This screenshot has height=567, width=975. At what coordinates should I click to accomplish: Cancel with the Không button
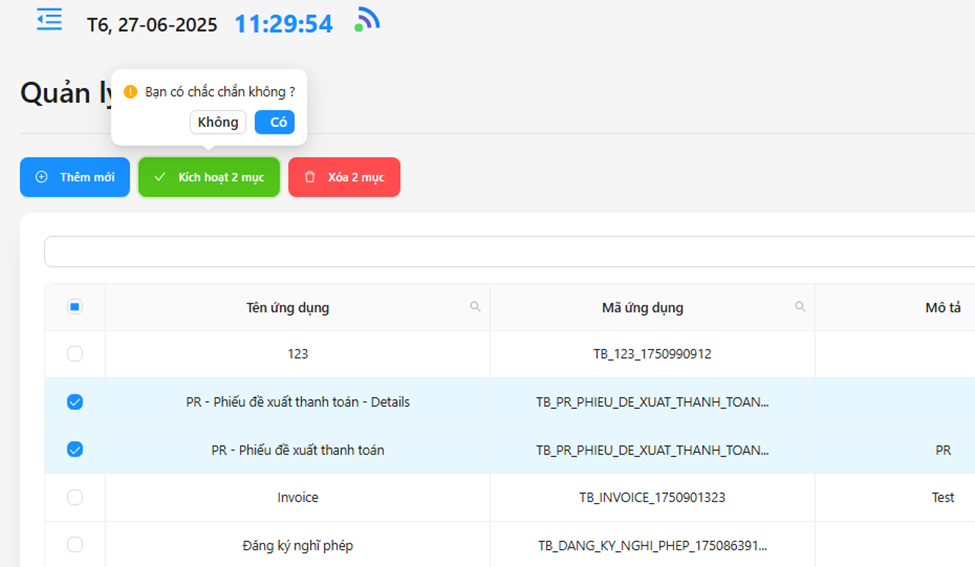coord(218,122)
